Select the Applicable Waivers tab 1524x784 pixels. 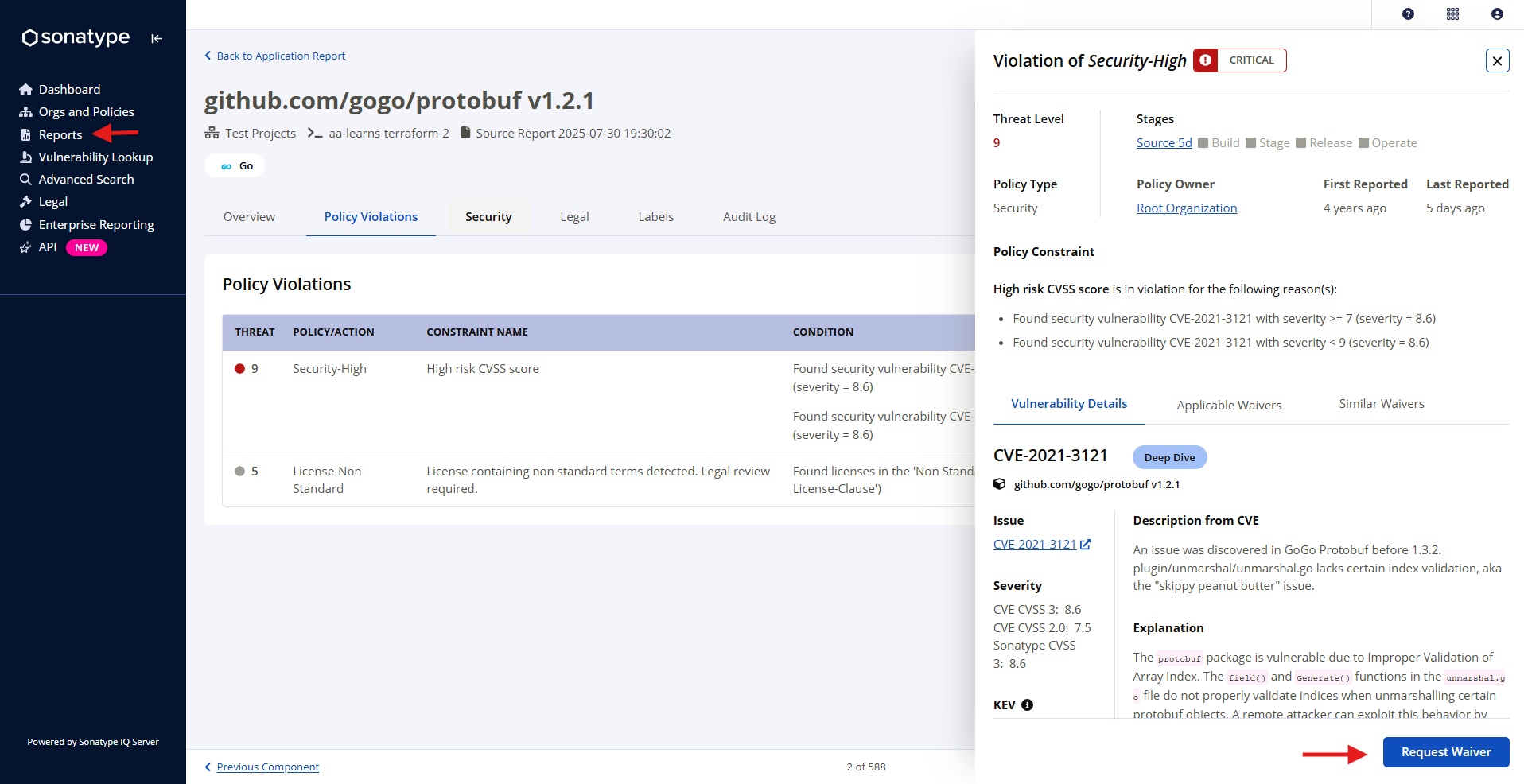pos(1229,405)
